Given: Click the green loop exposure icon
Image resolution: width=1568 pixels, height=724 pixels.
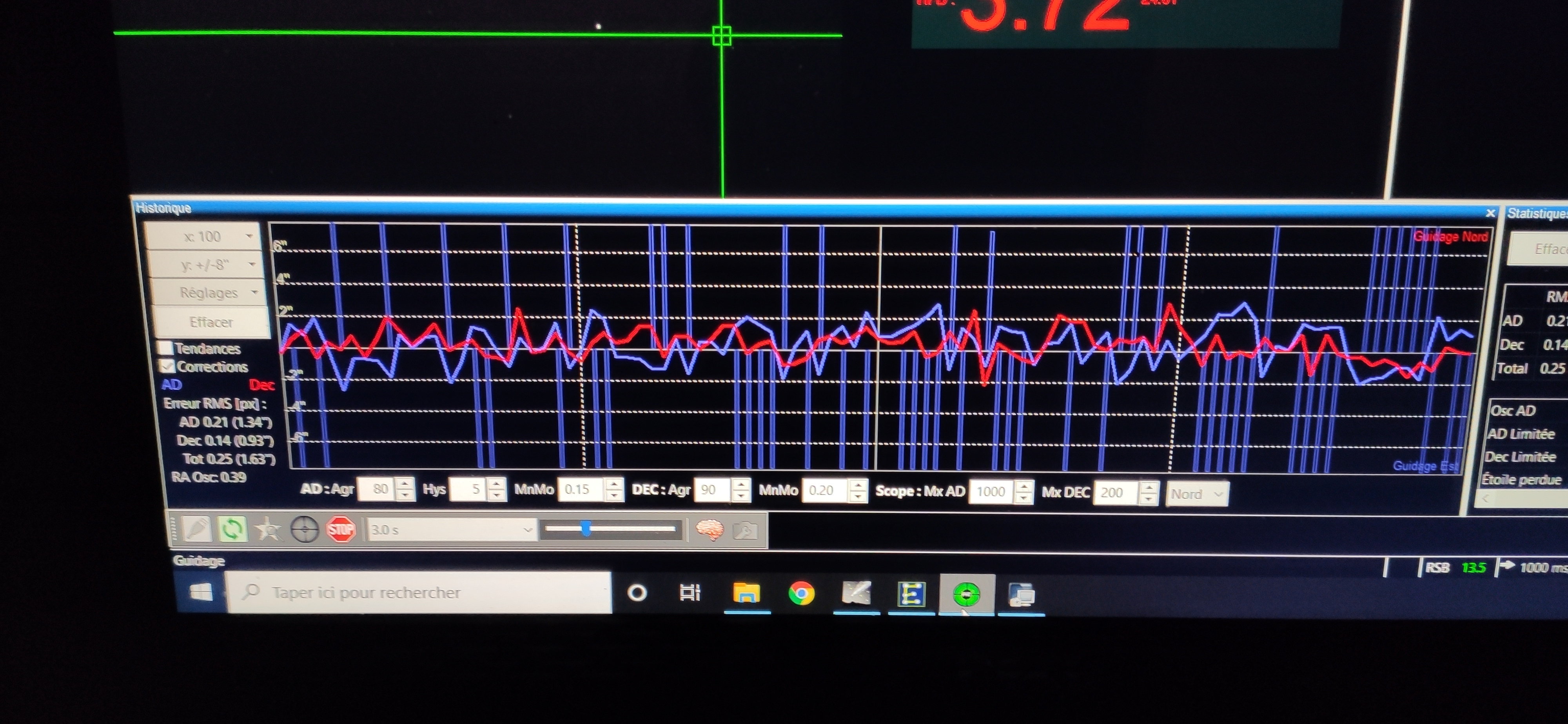Looking at the screenshot, I should tap(232, 529).
